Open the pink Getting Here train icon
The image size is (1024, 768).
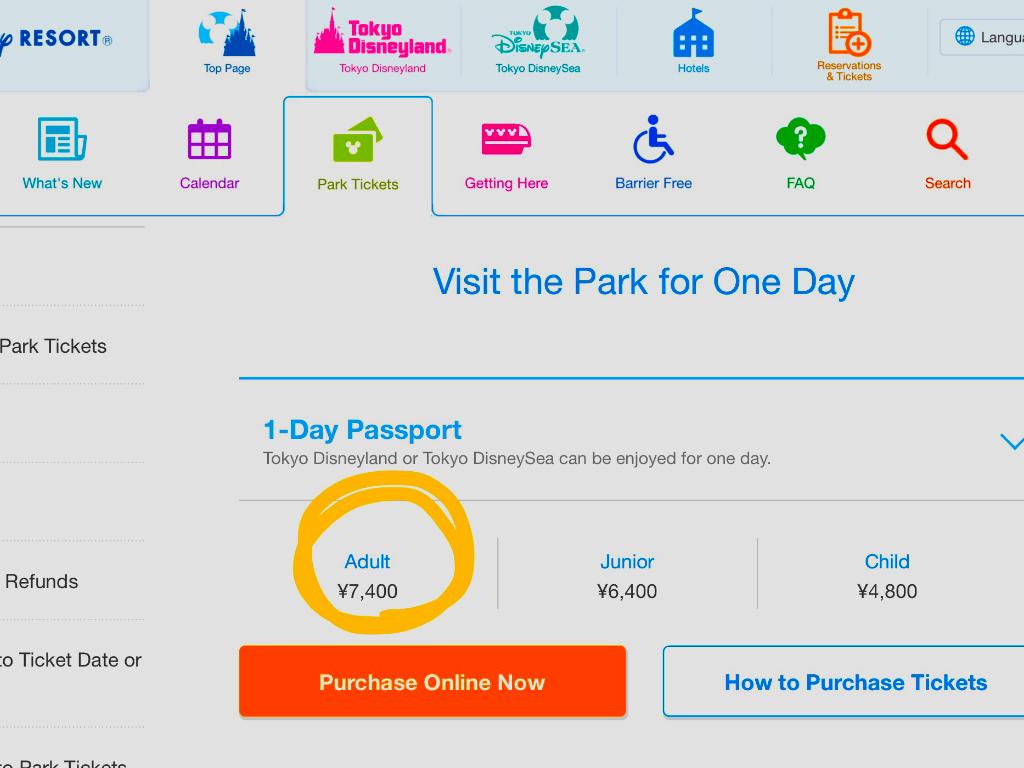pyautogui.click(x=506, y=140)
